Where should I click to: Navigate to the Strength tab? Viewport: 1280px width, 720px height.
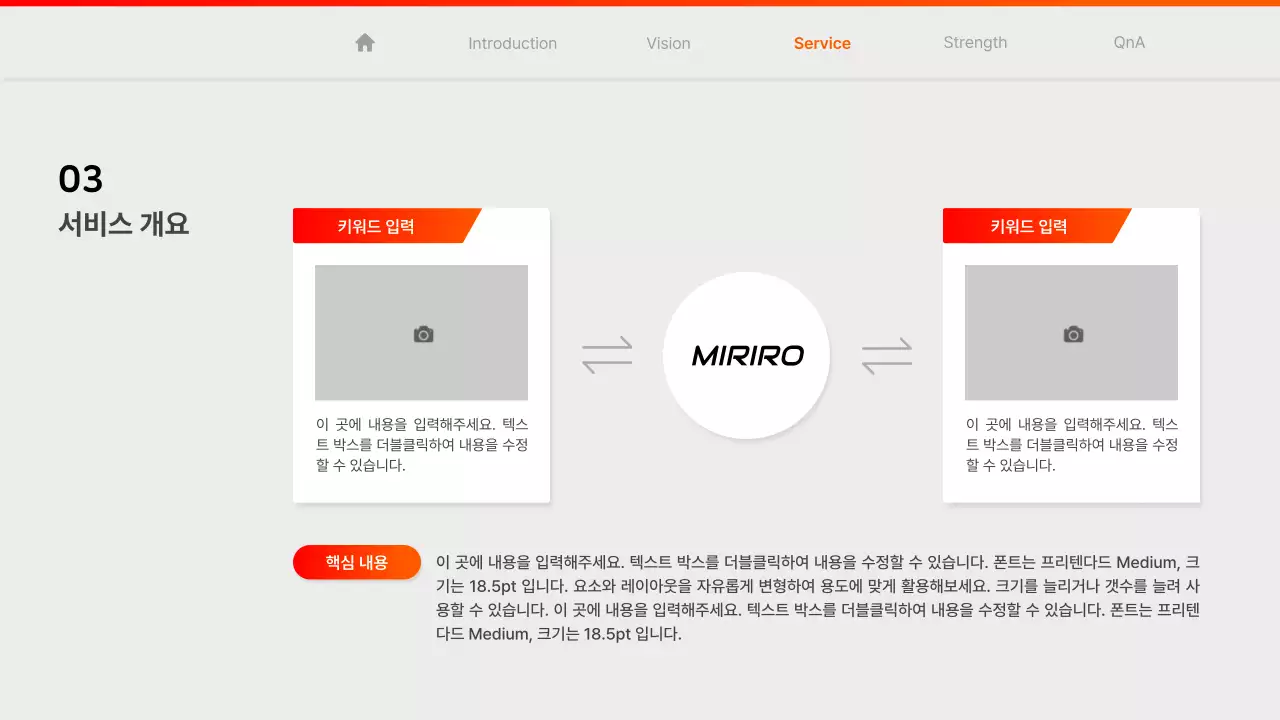tap(975, 42)
